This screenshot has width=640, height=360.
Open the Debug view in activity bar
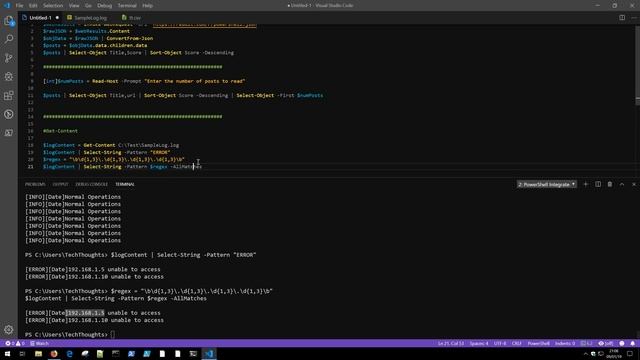9,77
